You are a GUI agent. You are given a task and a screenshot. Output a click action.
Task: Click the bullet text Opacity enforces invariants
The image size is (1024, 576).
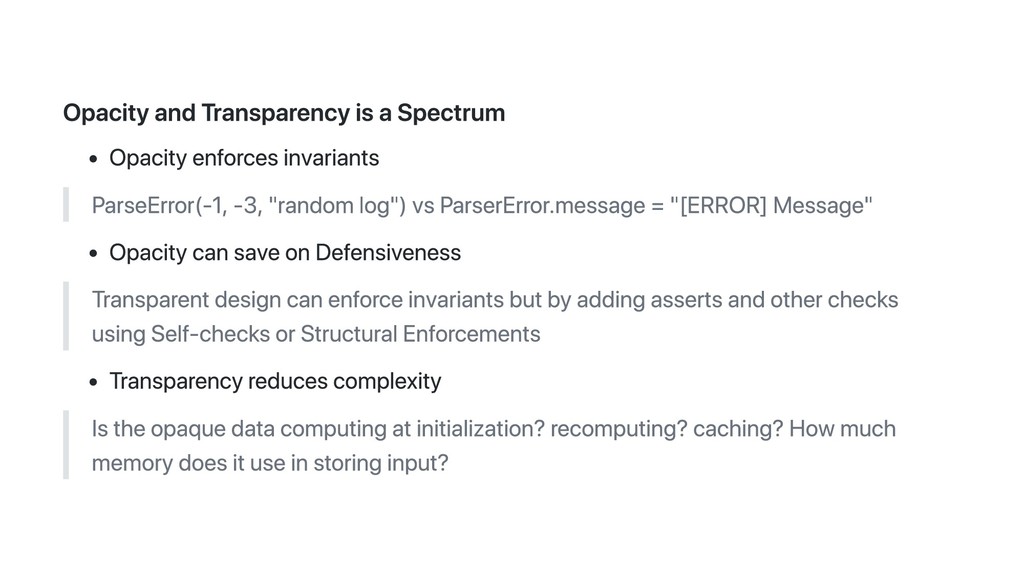pos(244,158)
